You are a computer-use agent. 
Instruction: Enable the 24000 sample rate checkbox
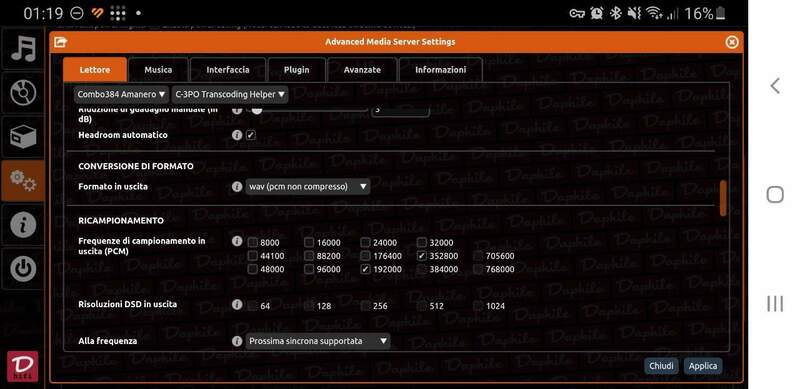(365, 242)
